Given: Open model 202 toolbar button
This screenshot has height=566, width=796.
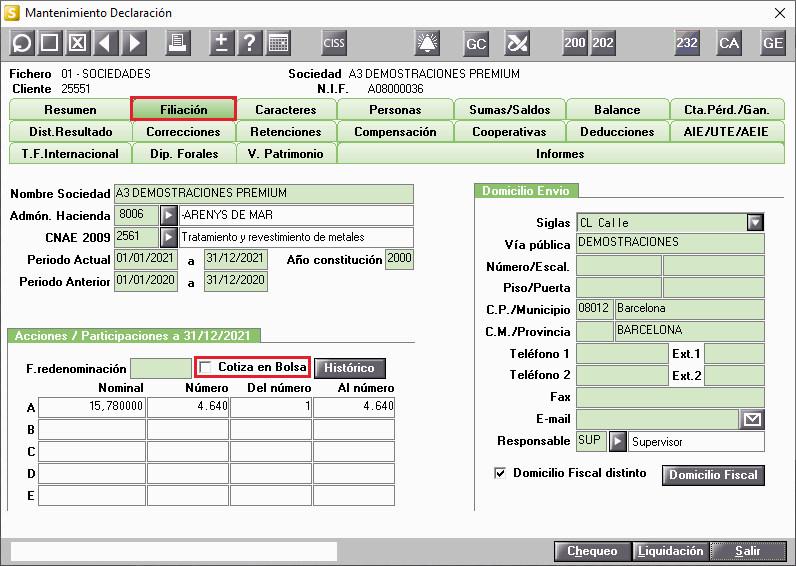Looking at the screenshot, I should pos(603,43).
